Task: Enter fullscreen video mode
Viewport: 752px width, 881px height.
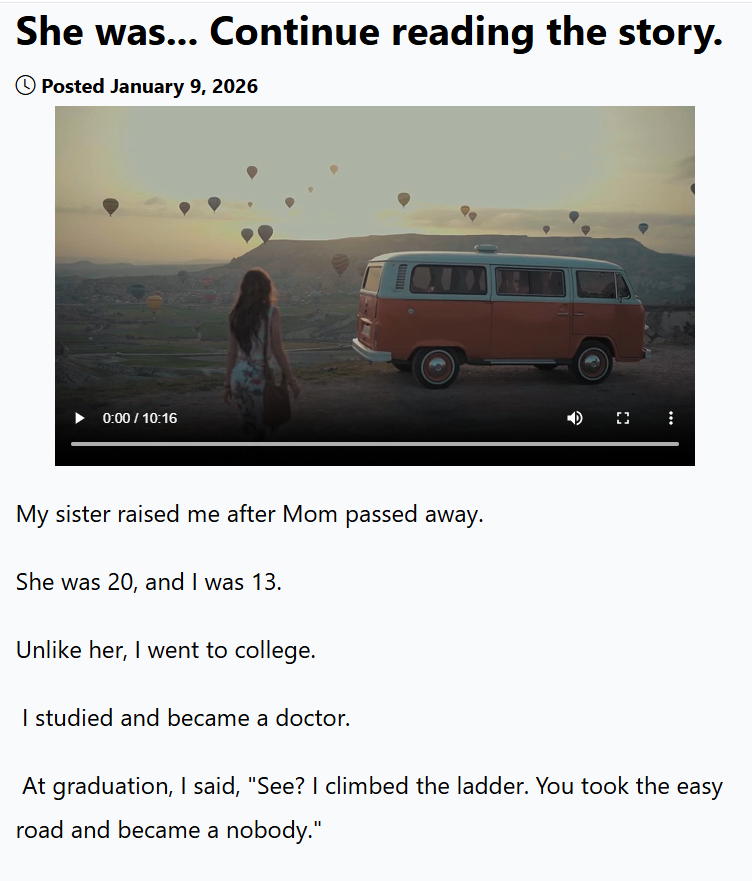Action: point(623,418)
